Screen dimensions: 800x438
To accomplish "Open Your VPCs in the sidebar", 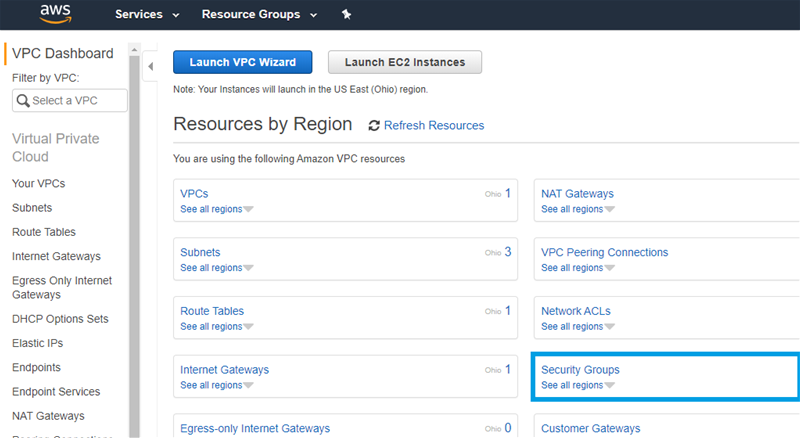I will 38,184.
